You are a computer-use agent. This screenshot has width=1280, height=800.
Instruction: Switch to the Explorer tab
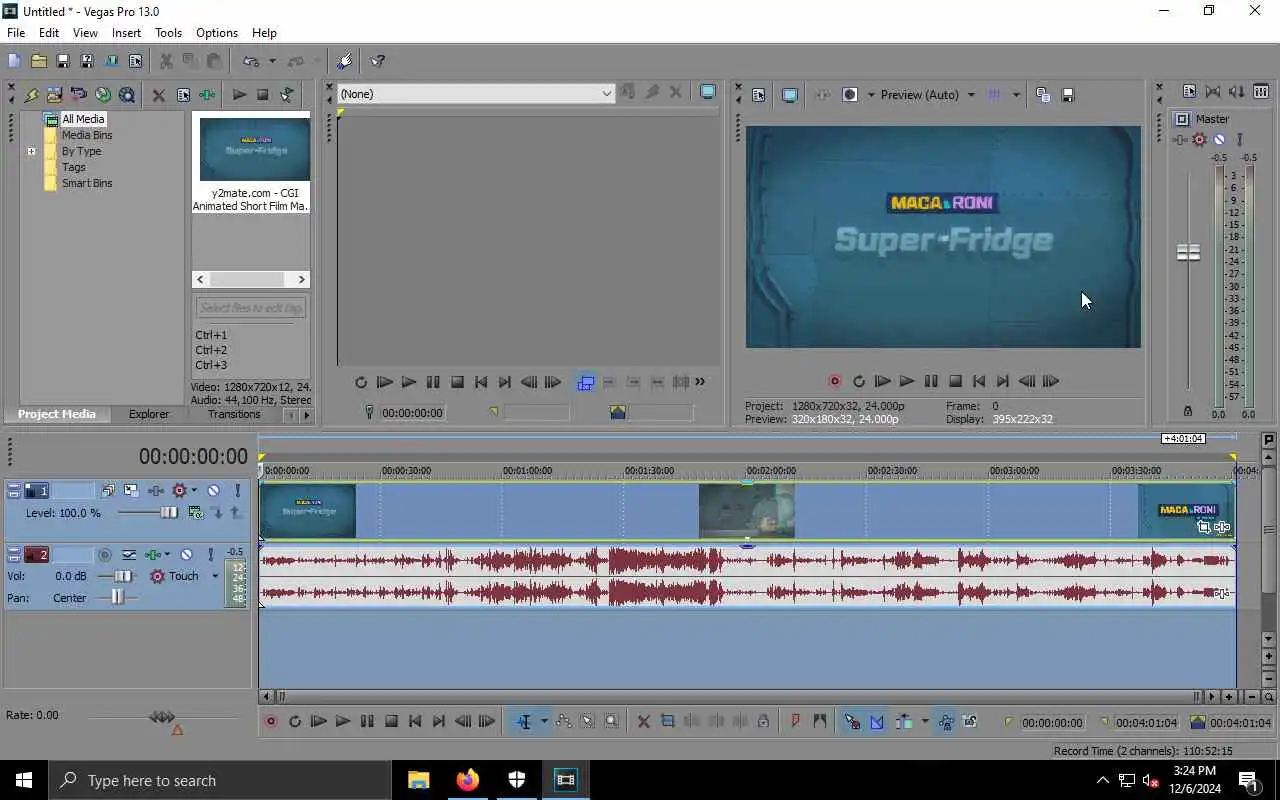[x=149, y=414]
